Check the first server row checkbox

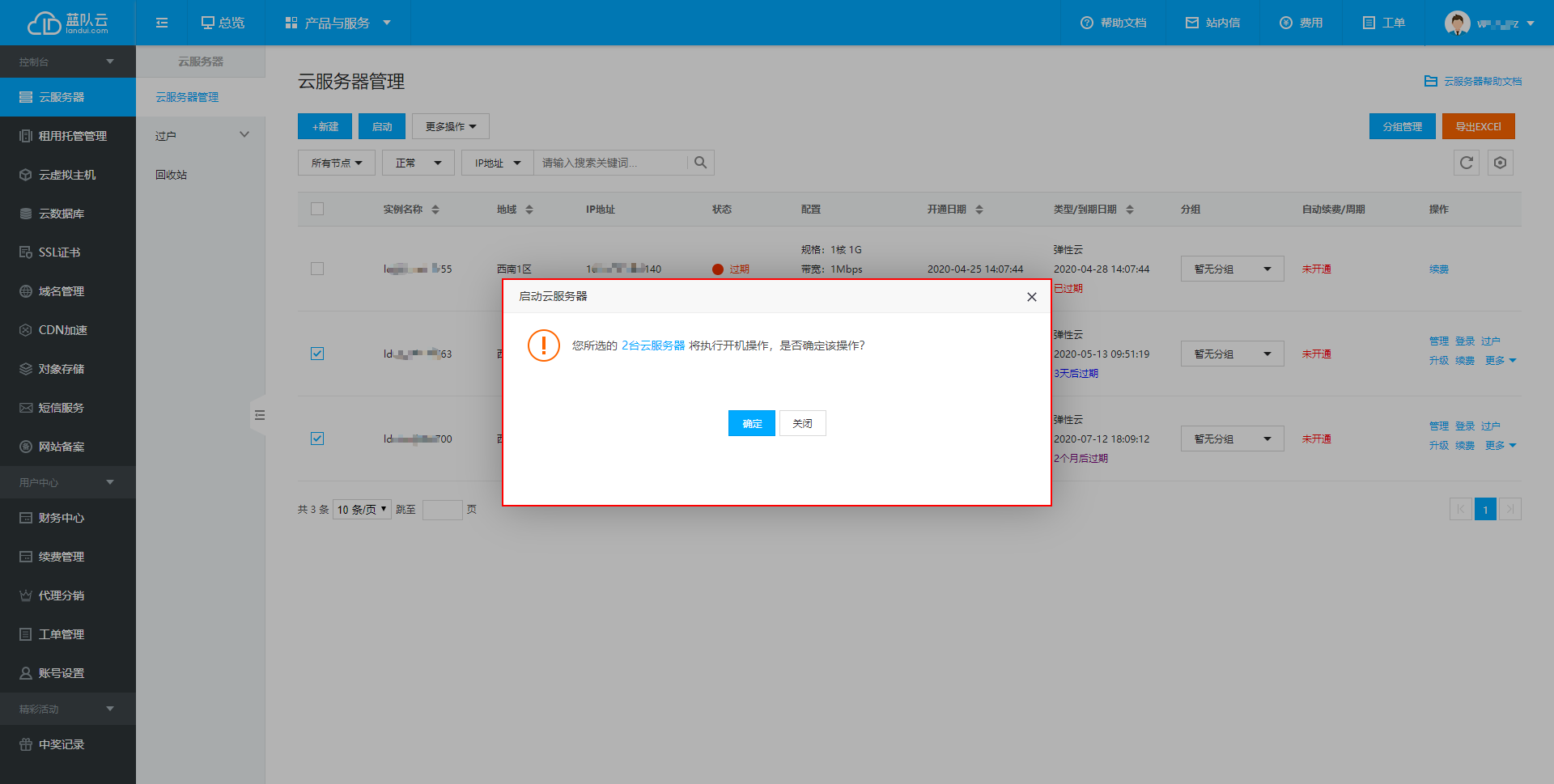tap(317, 269)
